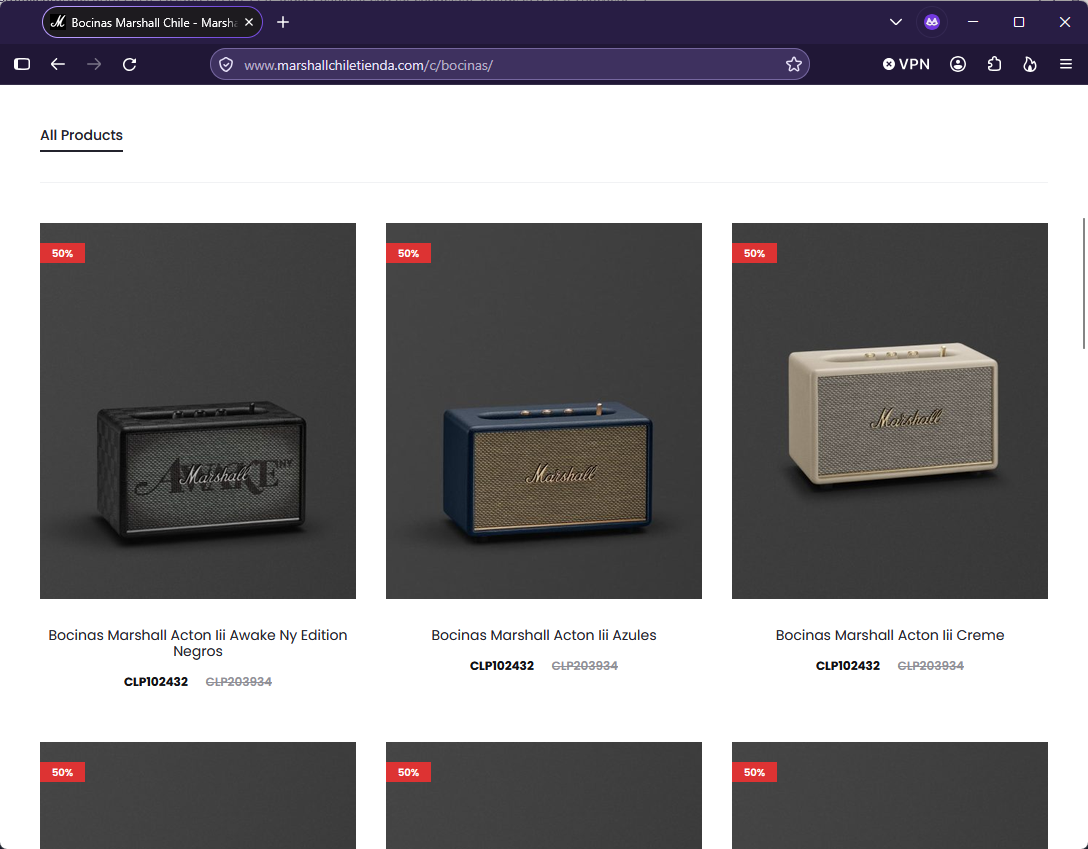The width and height of the screenshot is (1088, 849).
Task: Click the page vertical scrollbar
Action: tap(1084, 283)
